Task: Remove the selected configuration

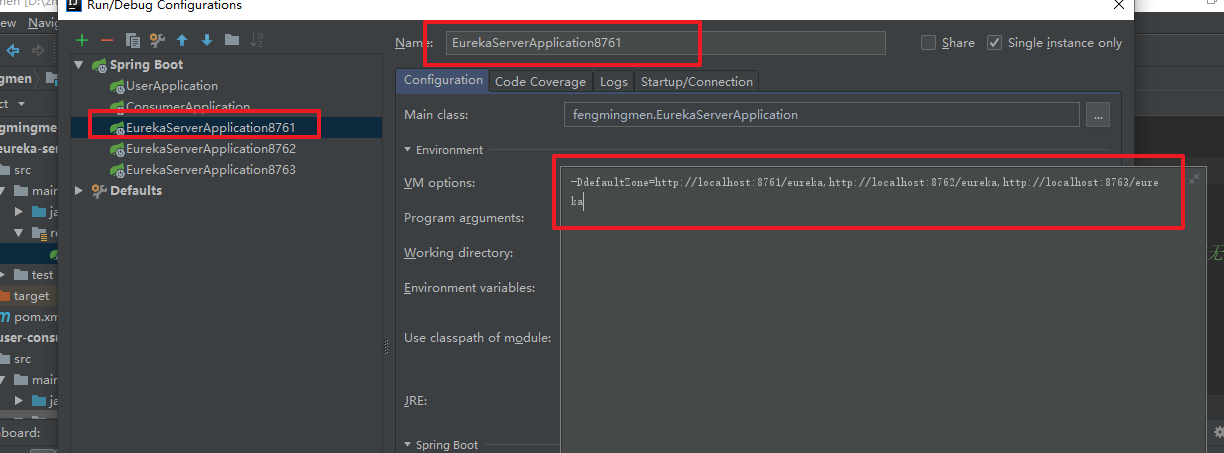Action: [107, 40]
